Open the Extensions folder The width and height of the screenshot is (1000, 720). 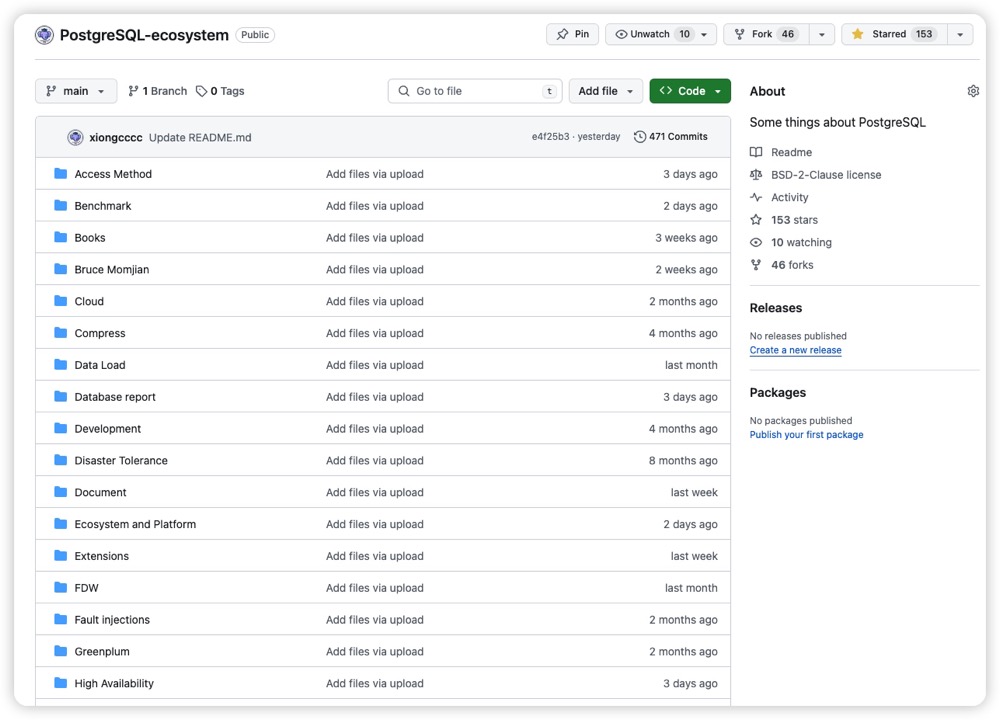click(101, 556)
